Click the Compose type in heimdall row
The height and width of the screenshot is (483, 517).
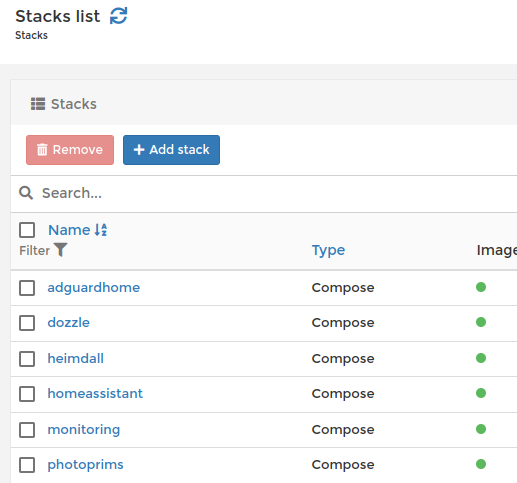pyautogui.click(x=343, y=359)
